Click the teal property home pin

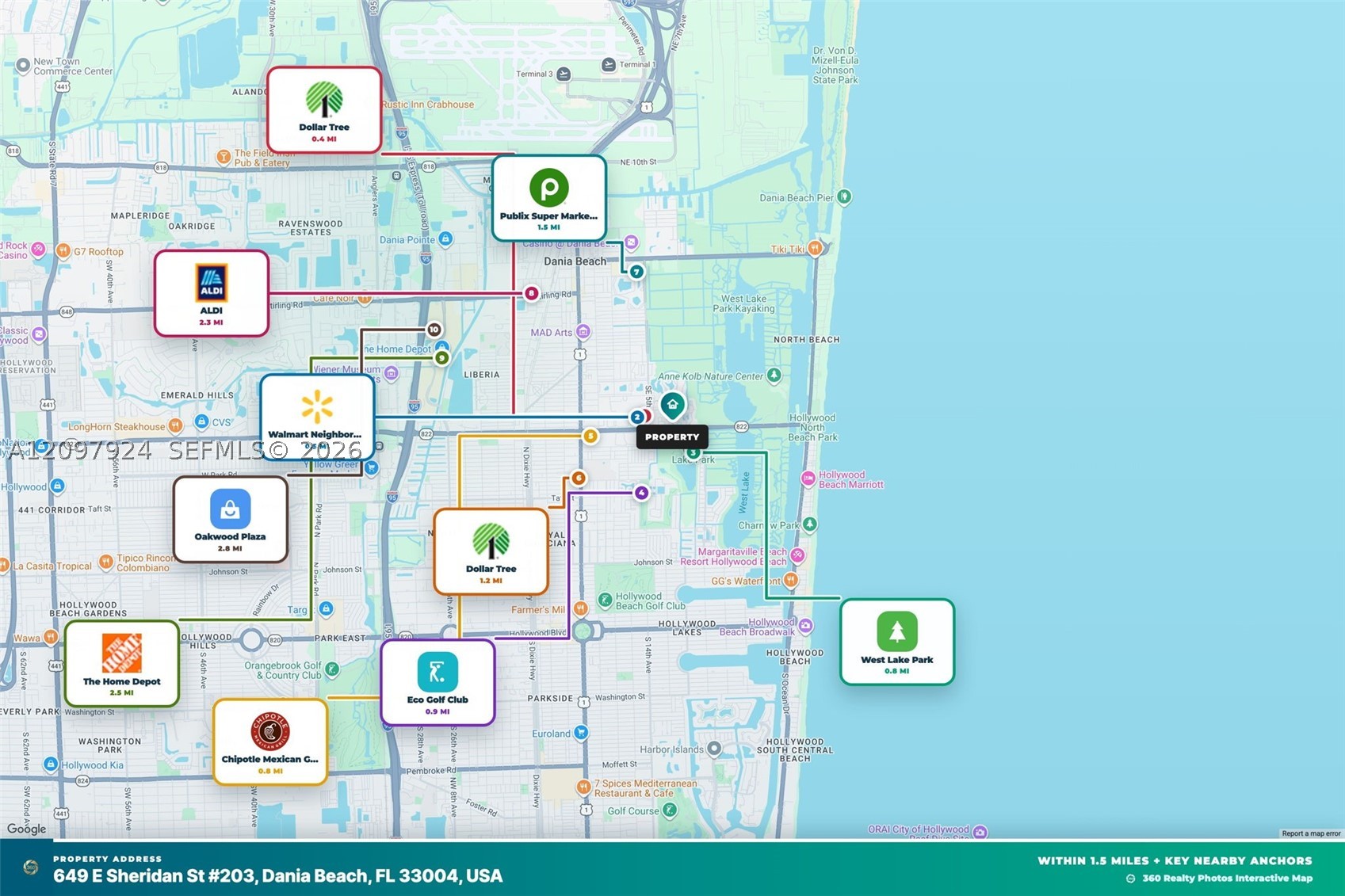click(673, 406)
